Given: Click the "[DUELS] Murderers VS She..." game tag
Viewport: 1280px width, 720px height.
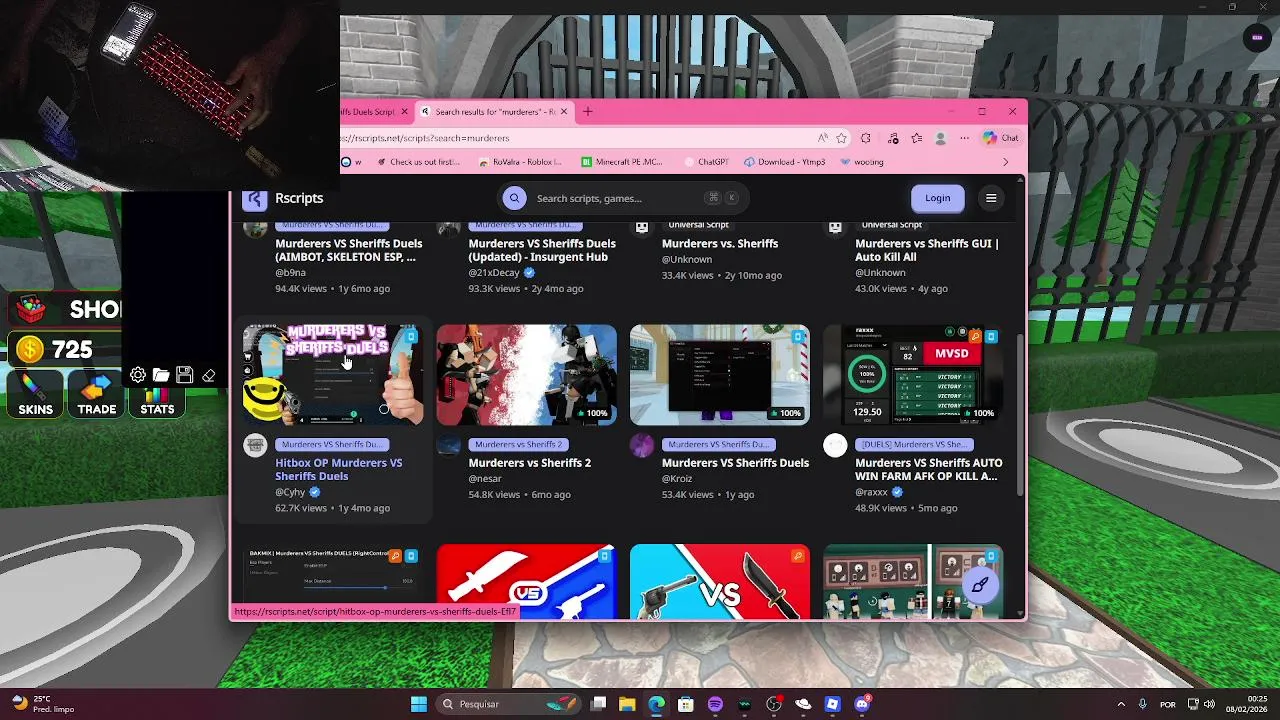Looking at the screenshot, I should coord(914,444).
